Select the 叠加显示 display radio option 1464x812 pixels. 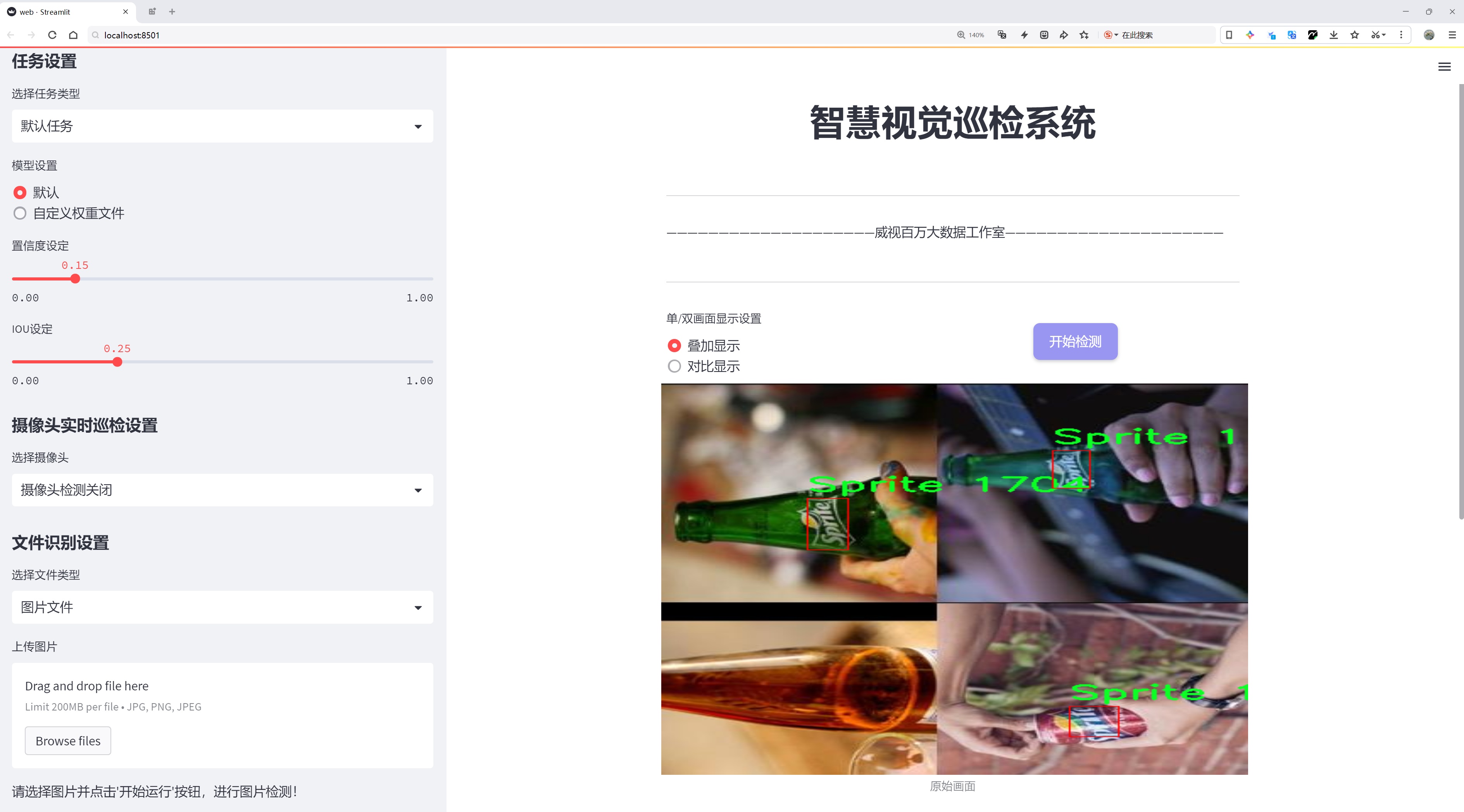[704, 345]
